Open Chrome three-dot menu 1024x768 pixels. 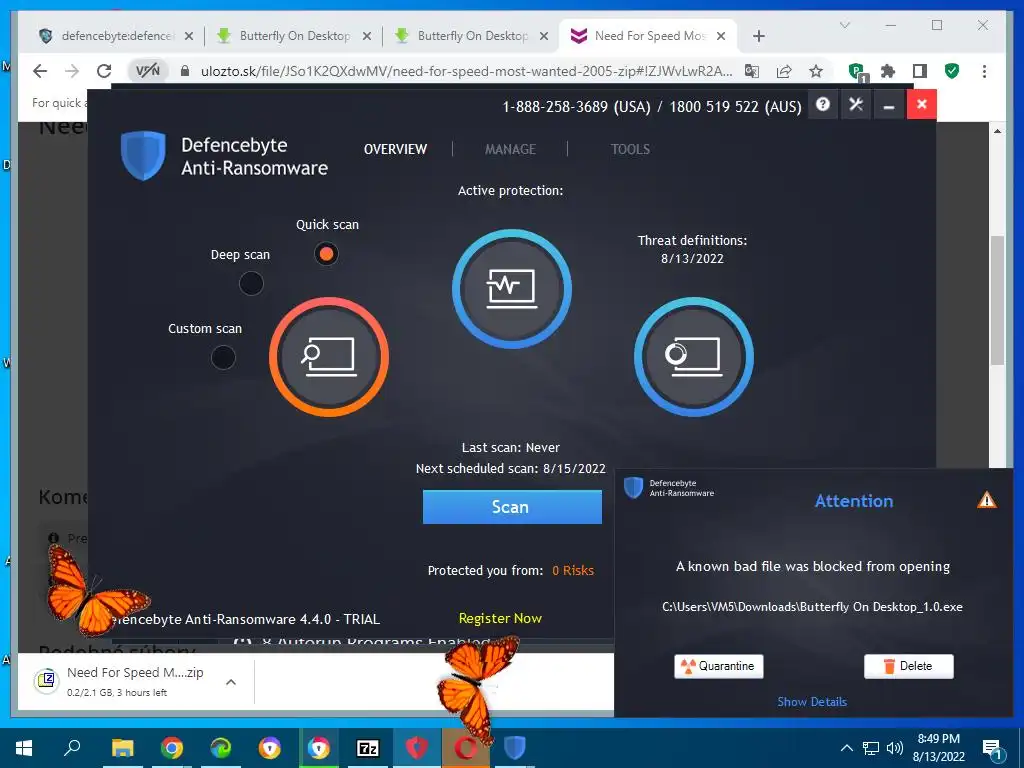(x=984, y=71)
